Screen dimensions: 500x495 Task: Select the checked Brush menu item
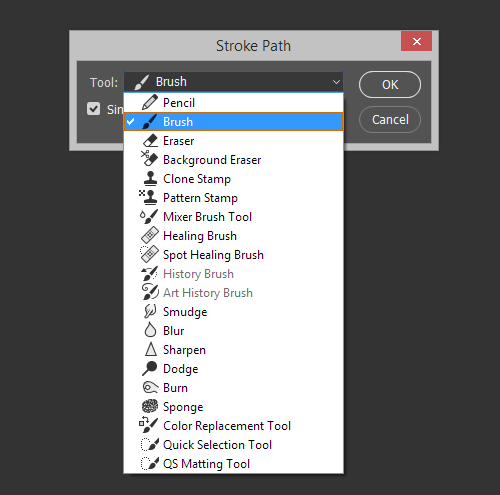[x=233, y=122]
